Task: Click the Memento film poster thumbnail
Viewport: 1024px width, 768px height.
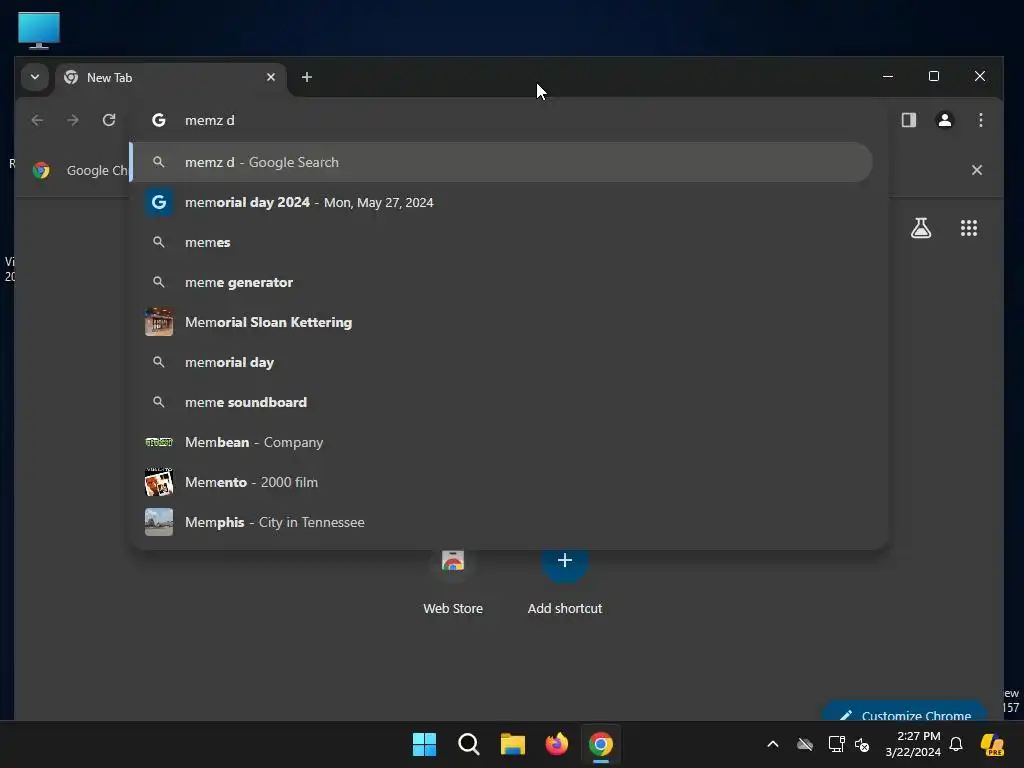Action: point(159,482)
